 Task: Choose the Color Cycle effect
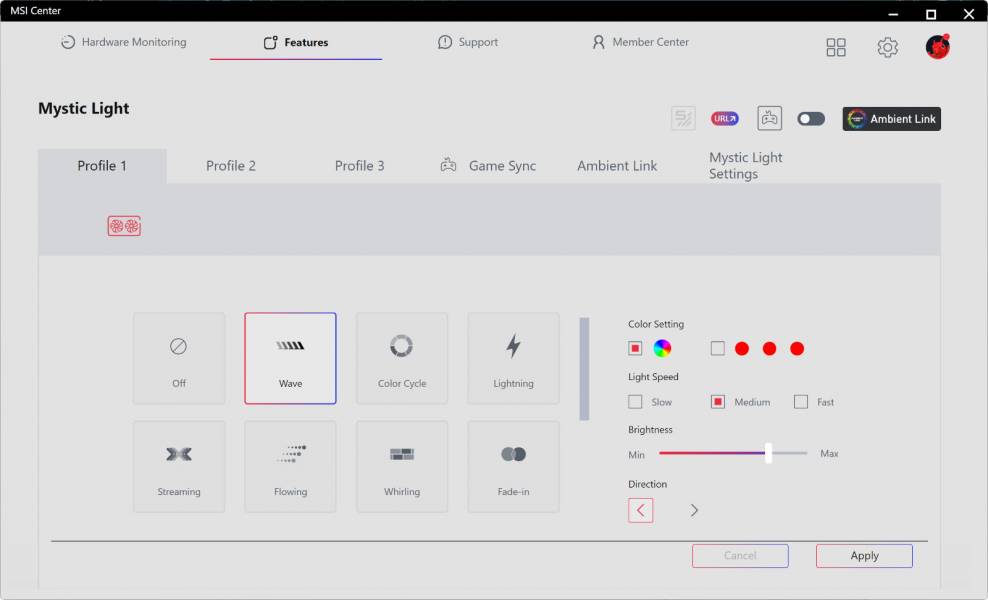[402, 358]
